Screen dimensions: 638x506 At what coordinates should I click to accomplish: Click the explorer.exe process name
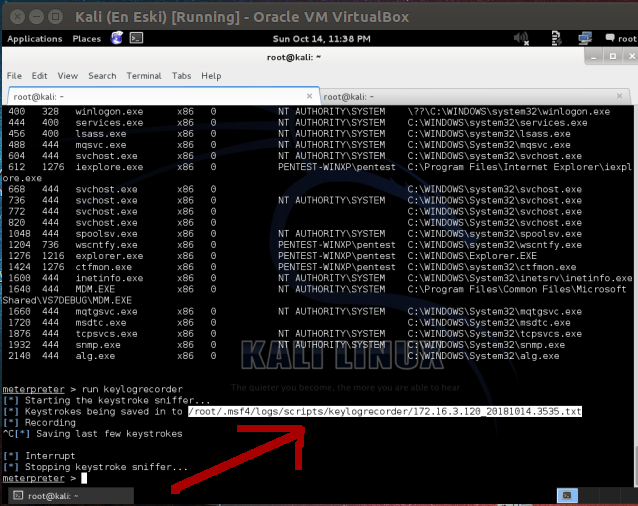tap(109, 256)
